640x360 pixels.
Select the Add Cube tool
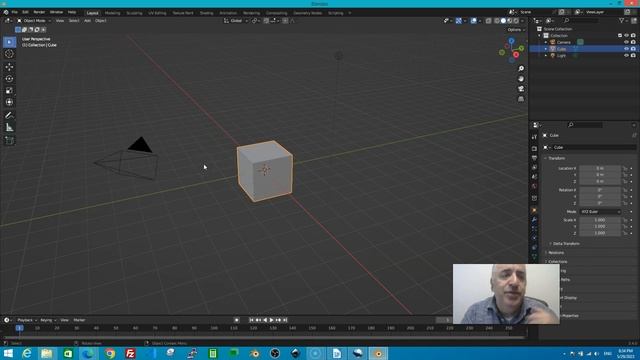[x=9, y=141]
